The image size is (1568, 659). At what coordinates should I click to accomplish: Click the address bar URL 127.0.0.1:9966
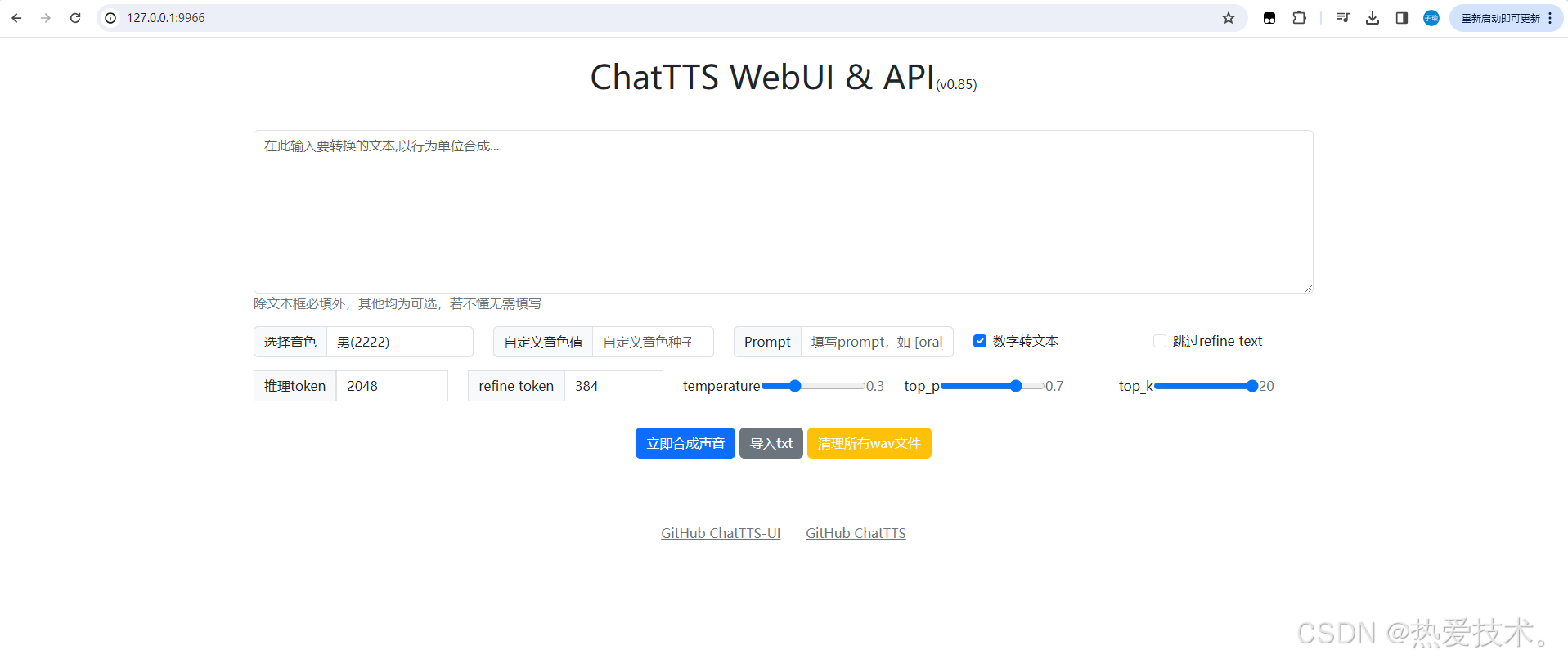pyautogui.click(x=166, y=18)
